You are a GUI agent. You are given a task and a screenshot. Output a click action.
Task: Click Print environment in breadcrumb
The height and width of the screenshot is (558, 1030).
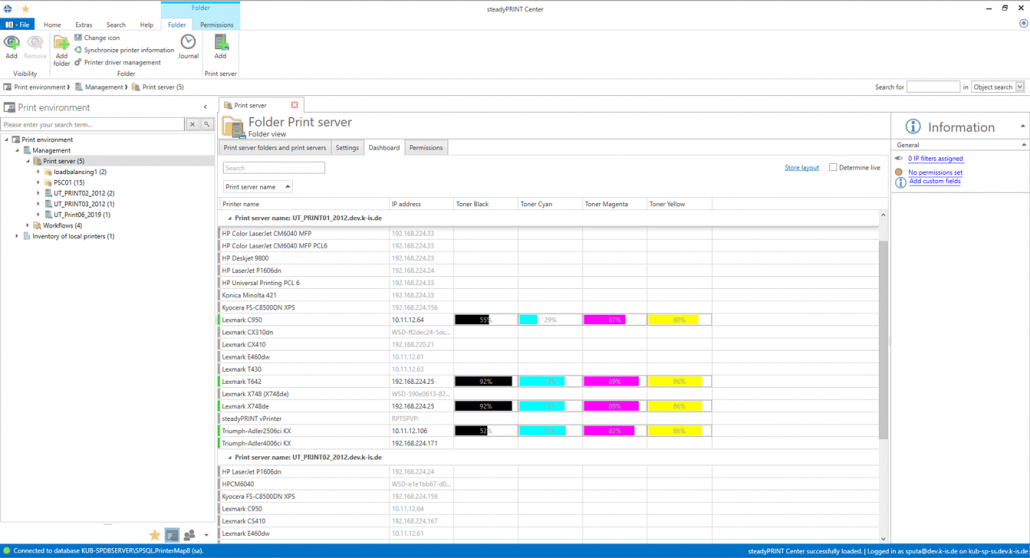(39, 87)
